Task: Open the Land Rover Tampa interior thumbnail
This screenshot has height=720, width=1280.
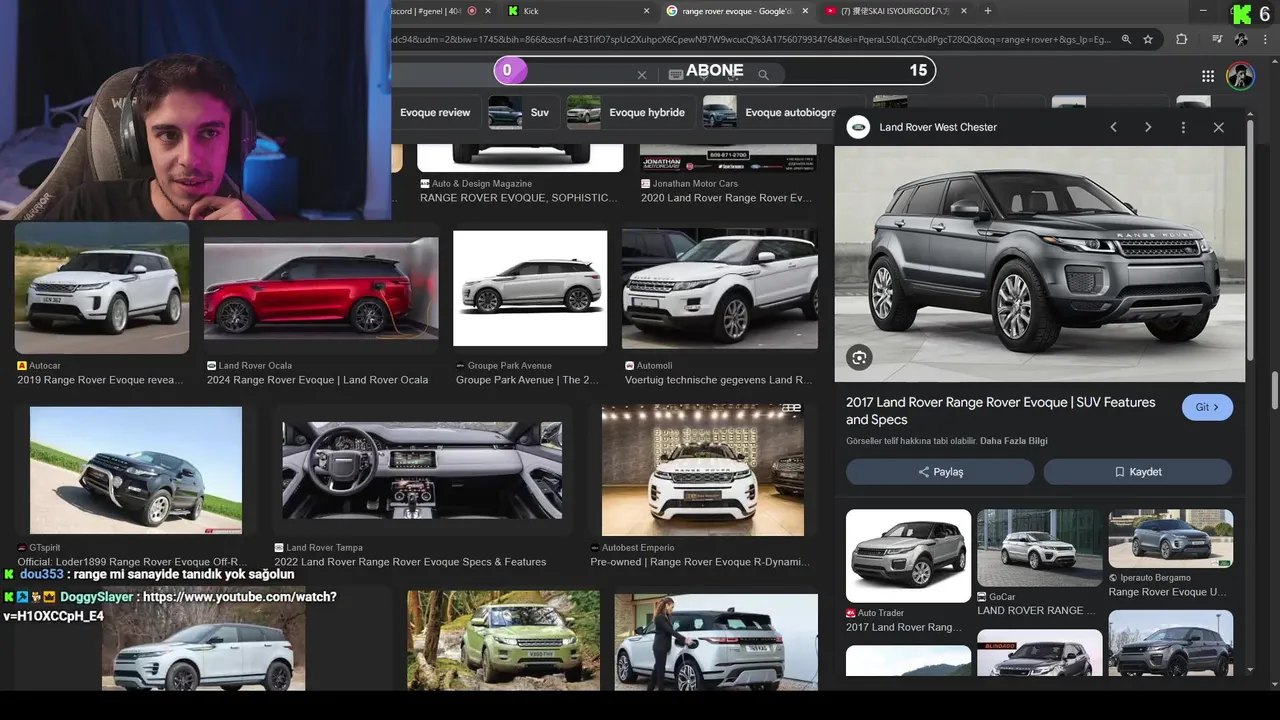Action: (x=422, y=470)
